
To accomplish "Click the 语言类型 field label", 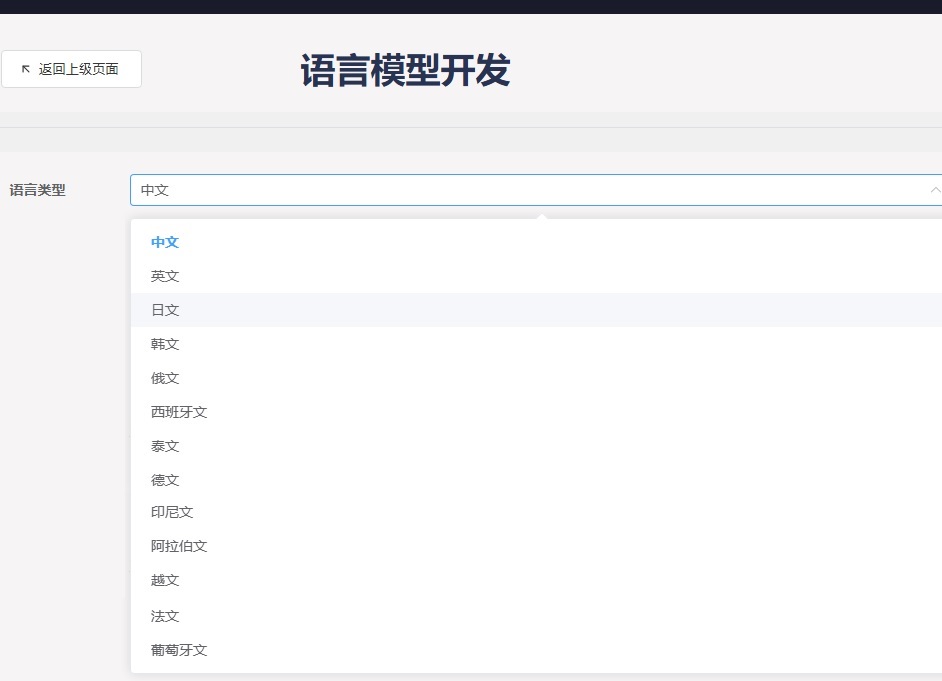I will [x=38, y=190].
